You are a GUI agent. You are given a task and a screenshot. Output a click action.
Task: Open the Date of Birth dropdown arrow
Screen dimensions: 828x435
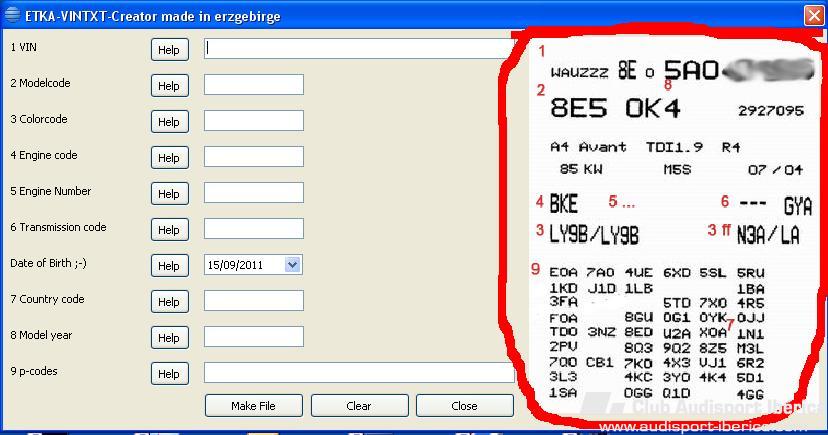pyautogui.click(x=293, y=264)
